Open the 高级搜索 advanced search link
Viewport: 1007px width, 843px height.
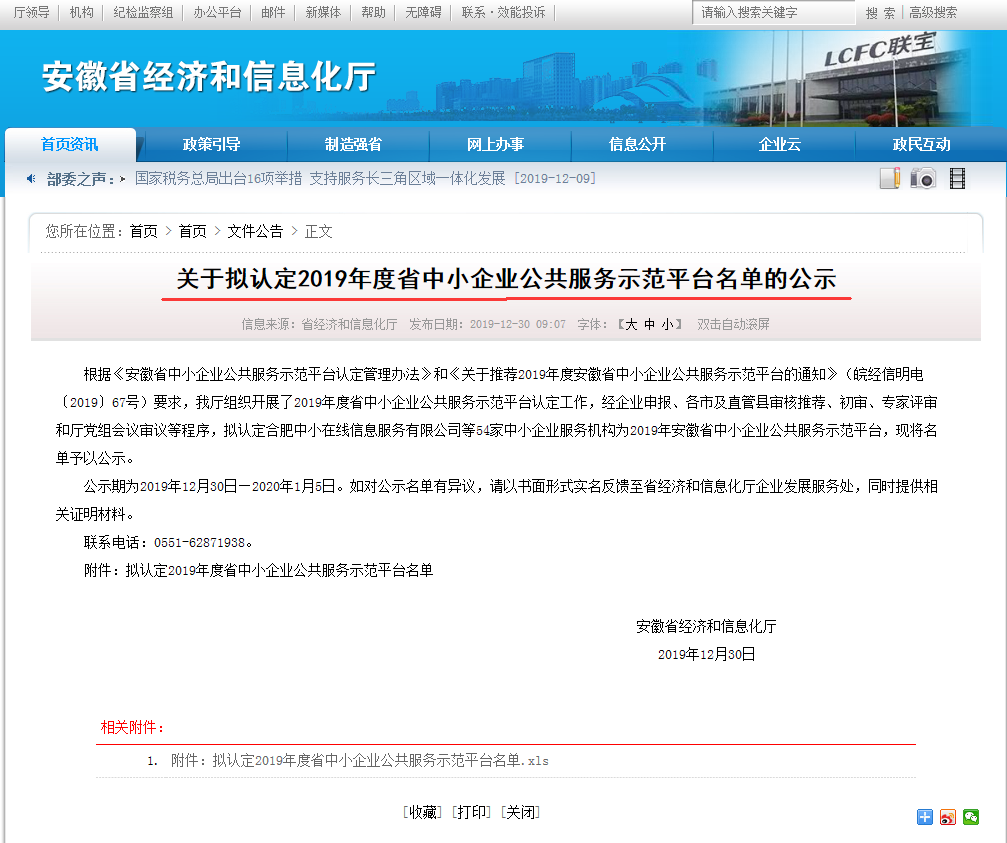coord(932,13)
